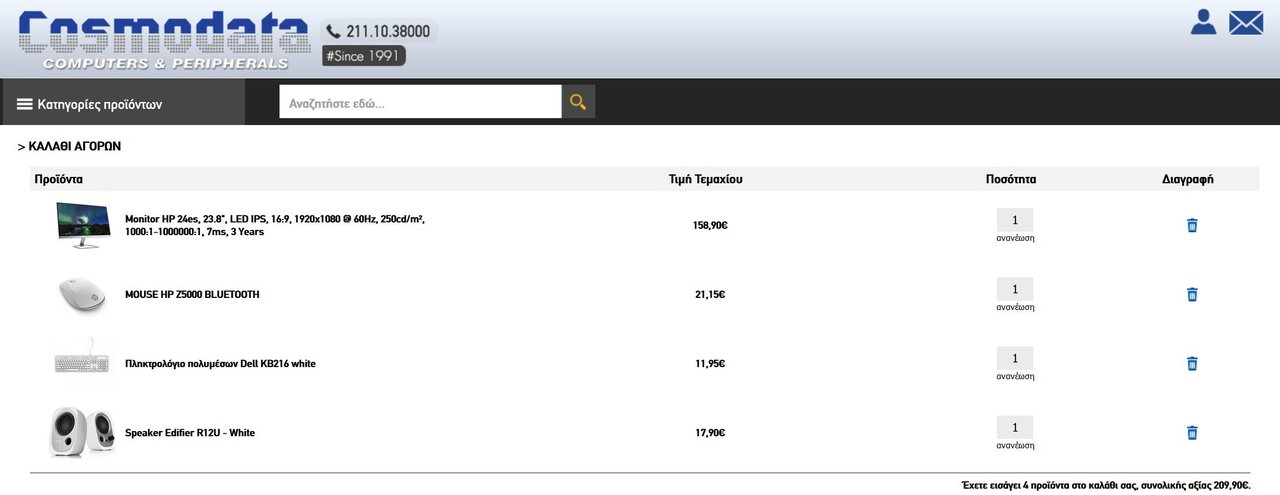Click the quantity field for HP monitor
Image resolution: width=1280 pixels, height=495 pixels.
(x=1015, y=220)
